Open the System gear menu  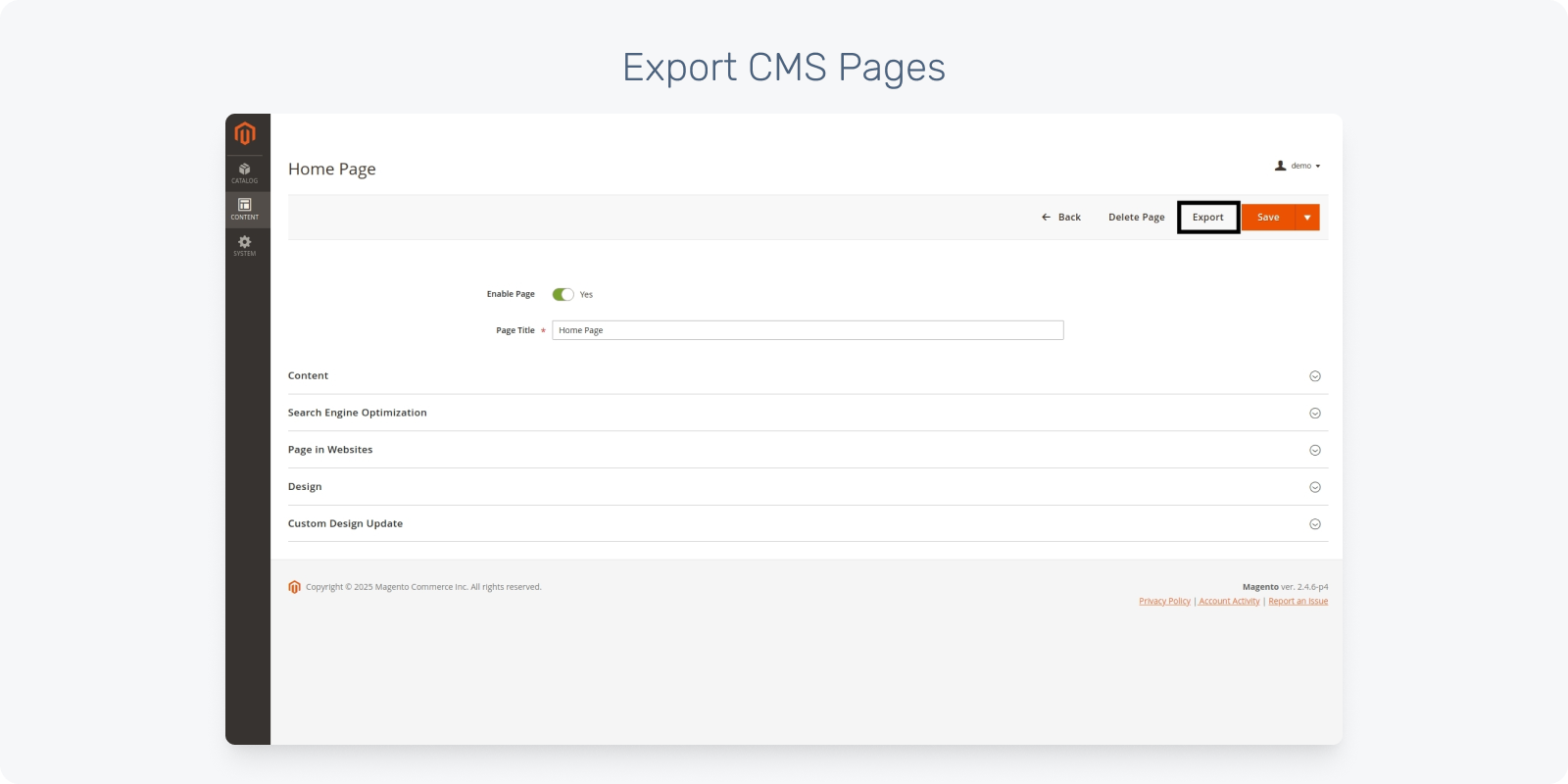[245, 245]
